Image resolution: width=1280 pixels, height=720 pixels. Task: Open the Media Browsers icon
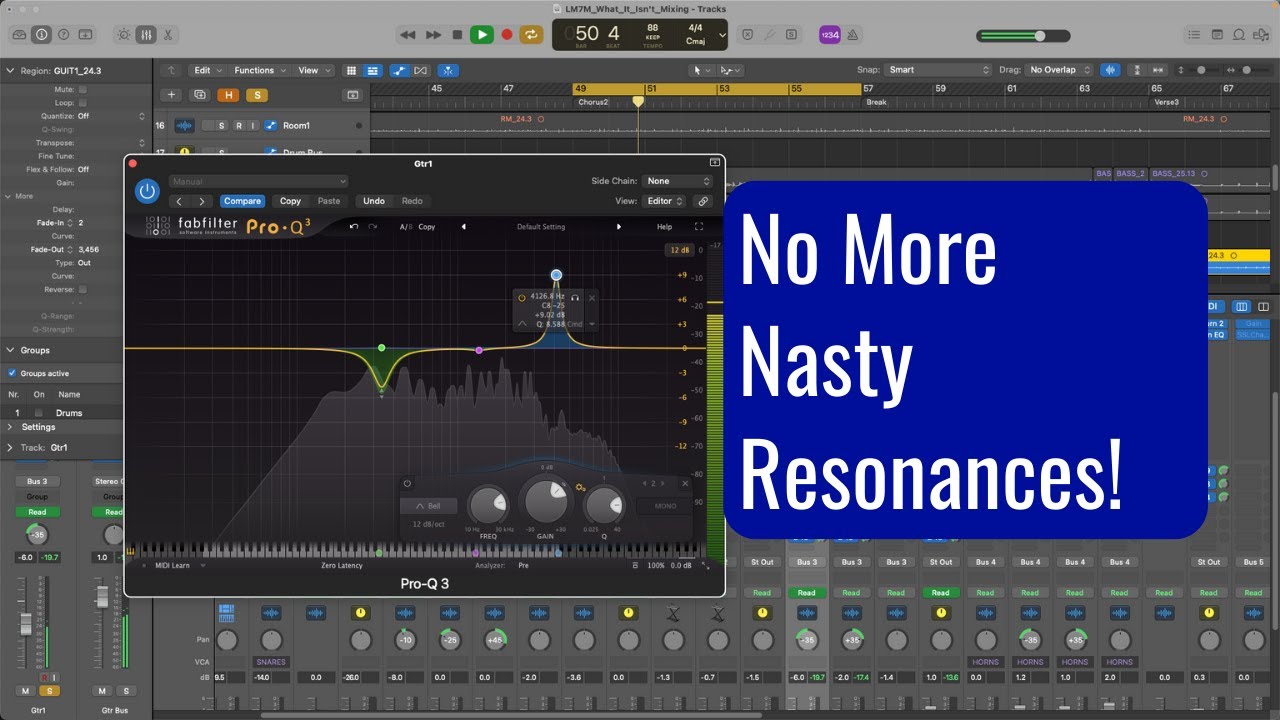point(1262,34)
